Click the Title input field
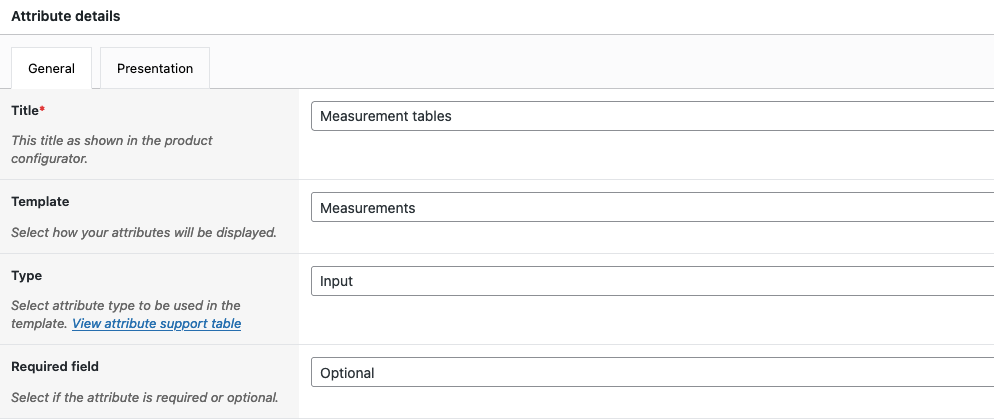994x419 pixels. pyautogui.click(x=652, y=116)
